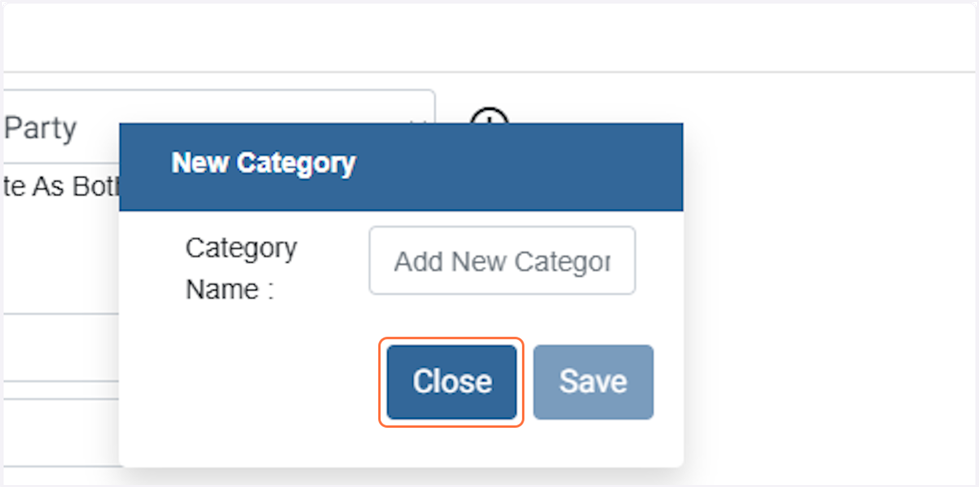Click the circled plus icon beside Party

pyautogui.click(x=489, y=116)
